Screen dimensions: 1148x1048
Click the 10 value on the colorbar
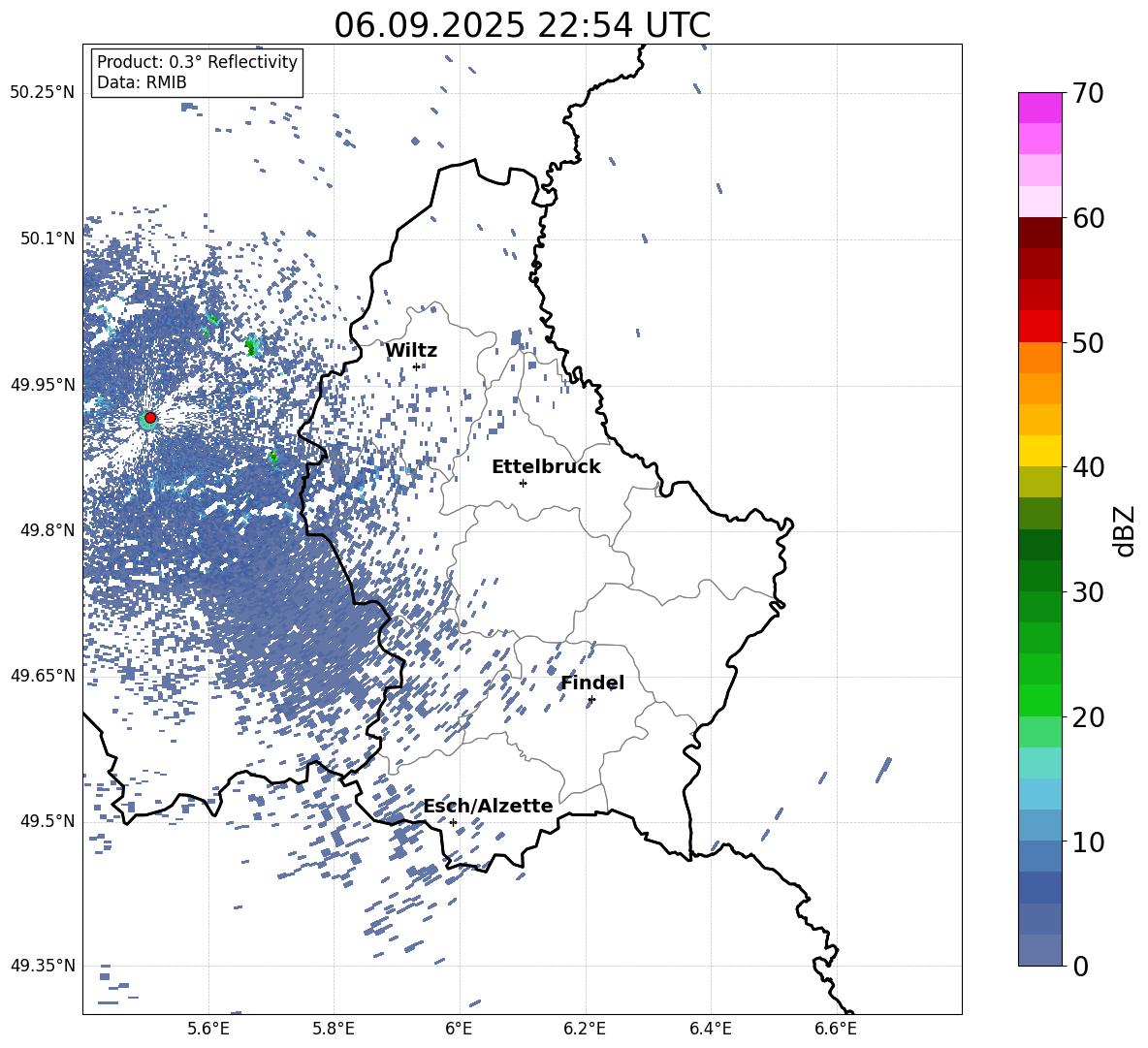pos(1089,842)
